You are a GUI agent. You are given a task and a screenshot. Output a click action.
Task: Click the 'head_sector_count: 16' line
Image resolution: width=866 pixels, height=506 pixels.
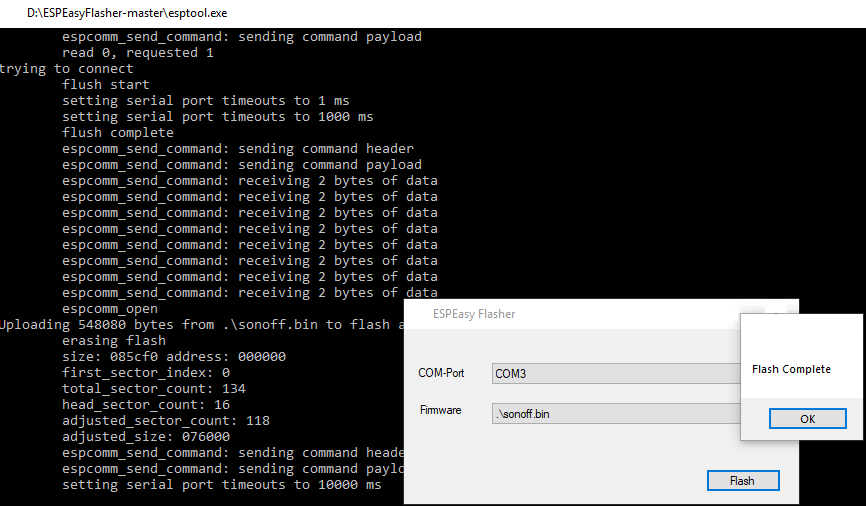(x=146, y=404)
